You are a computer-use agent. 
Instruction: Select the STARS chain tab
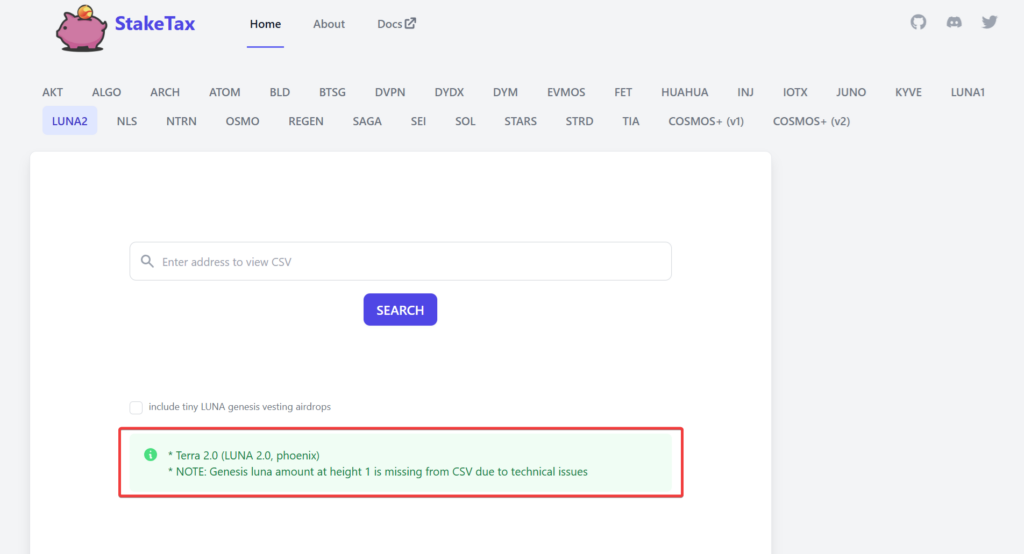[x=520, y=121]
